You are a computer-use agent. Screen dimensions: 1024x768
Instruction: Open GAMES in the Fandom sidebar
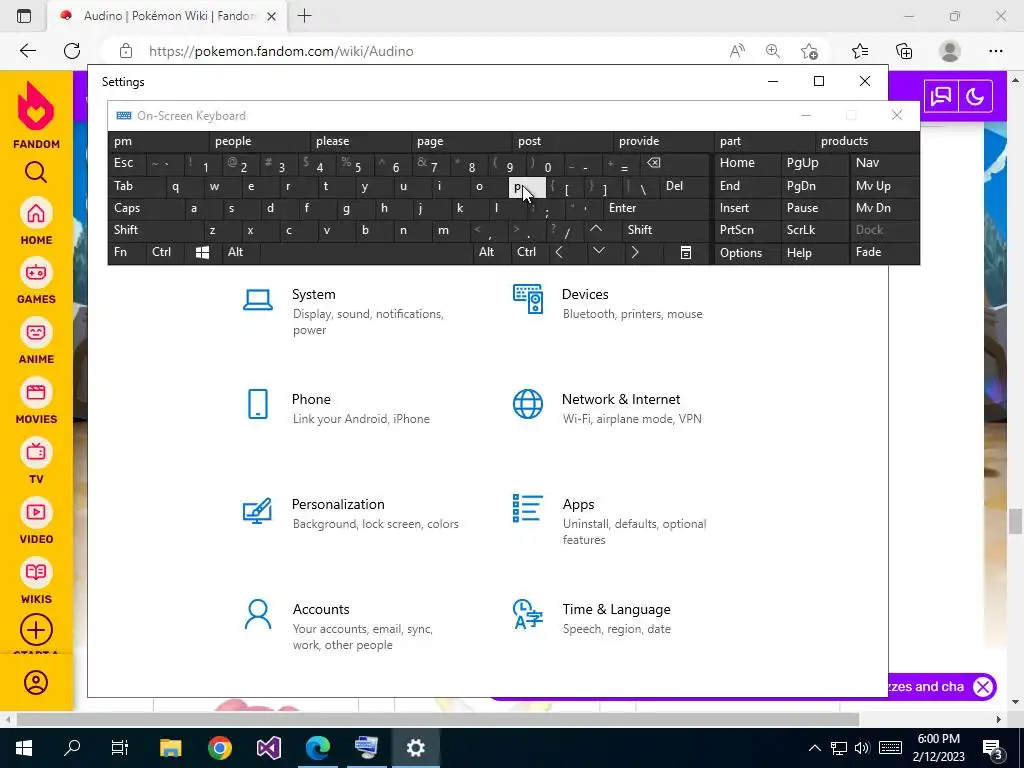[36, 281]
